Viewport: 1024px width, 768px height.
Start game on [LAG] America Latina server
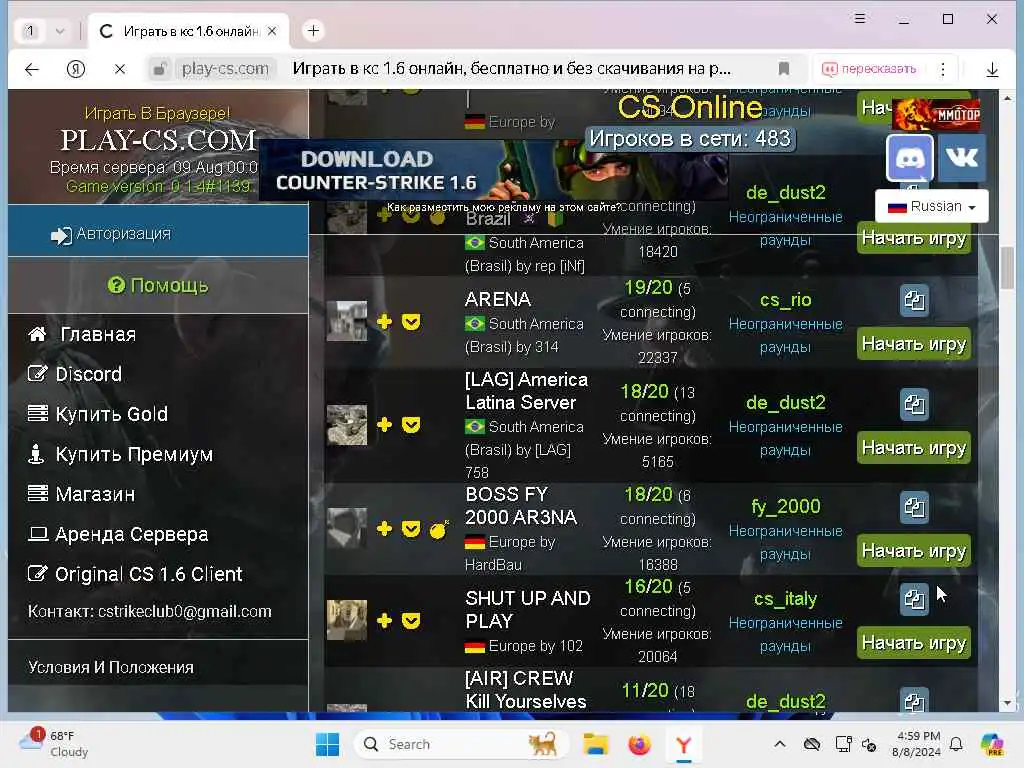tap(914, 448)
